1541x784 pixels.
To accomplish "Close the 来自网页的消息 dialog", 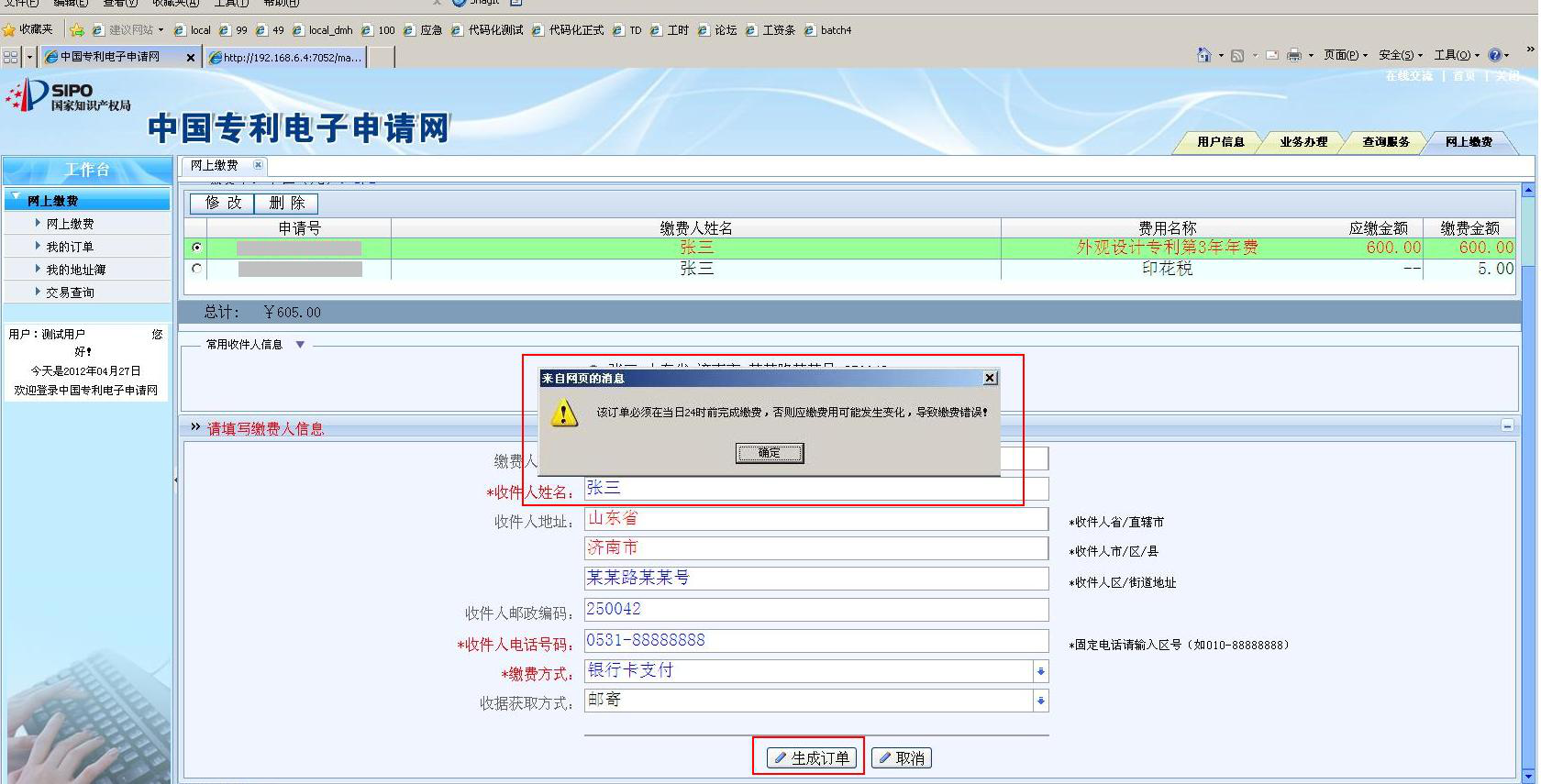I will pos(990,378).
